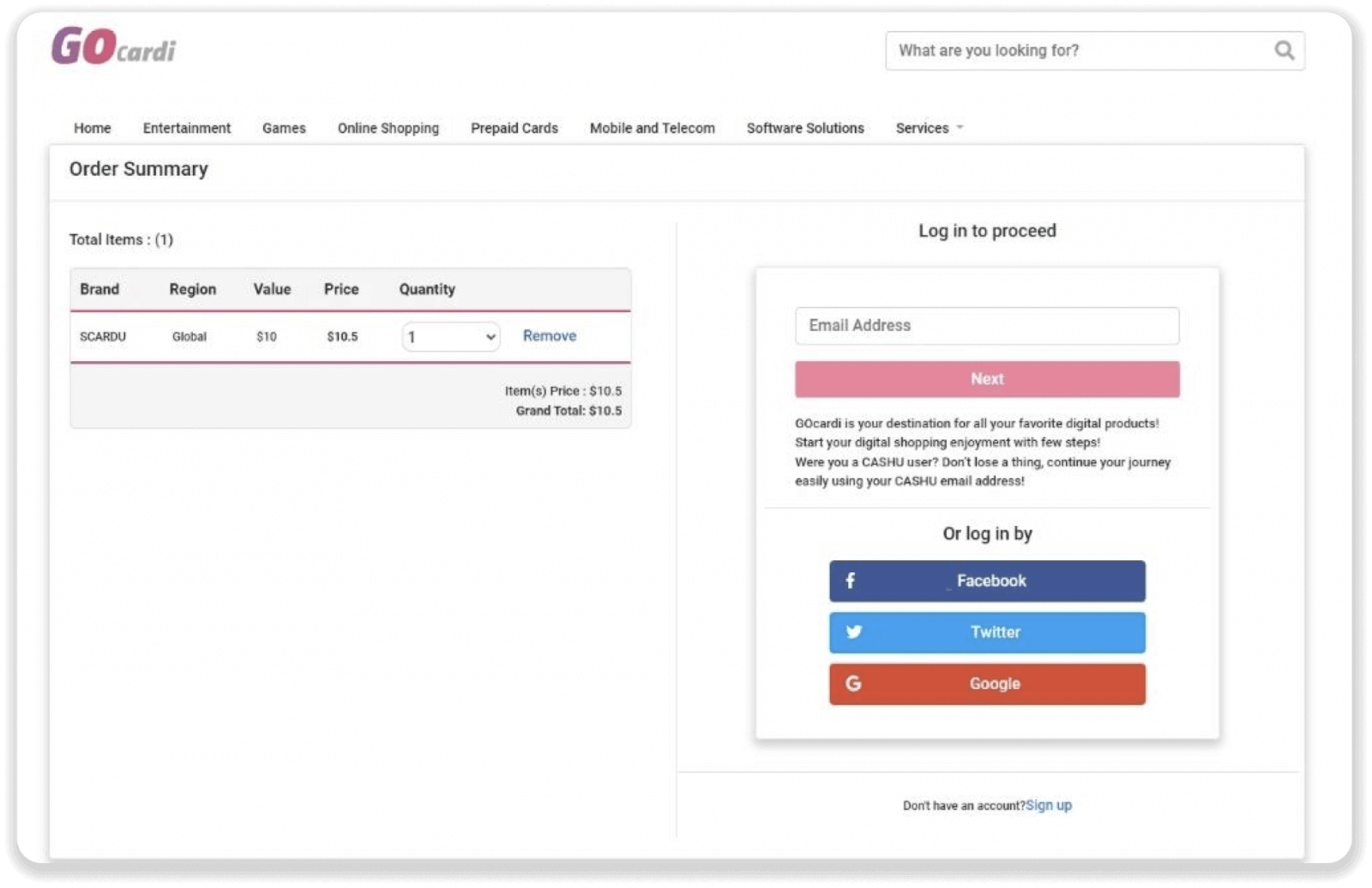Image resolution: width=1372 pixels, height=888 pixels.
Task: Open Software Solutions category
Action: click(804, 128)
